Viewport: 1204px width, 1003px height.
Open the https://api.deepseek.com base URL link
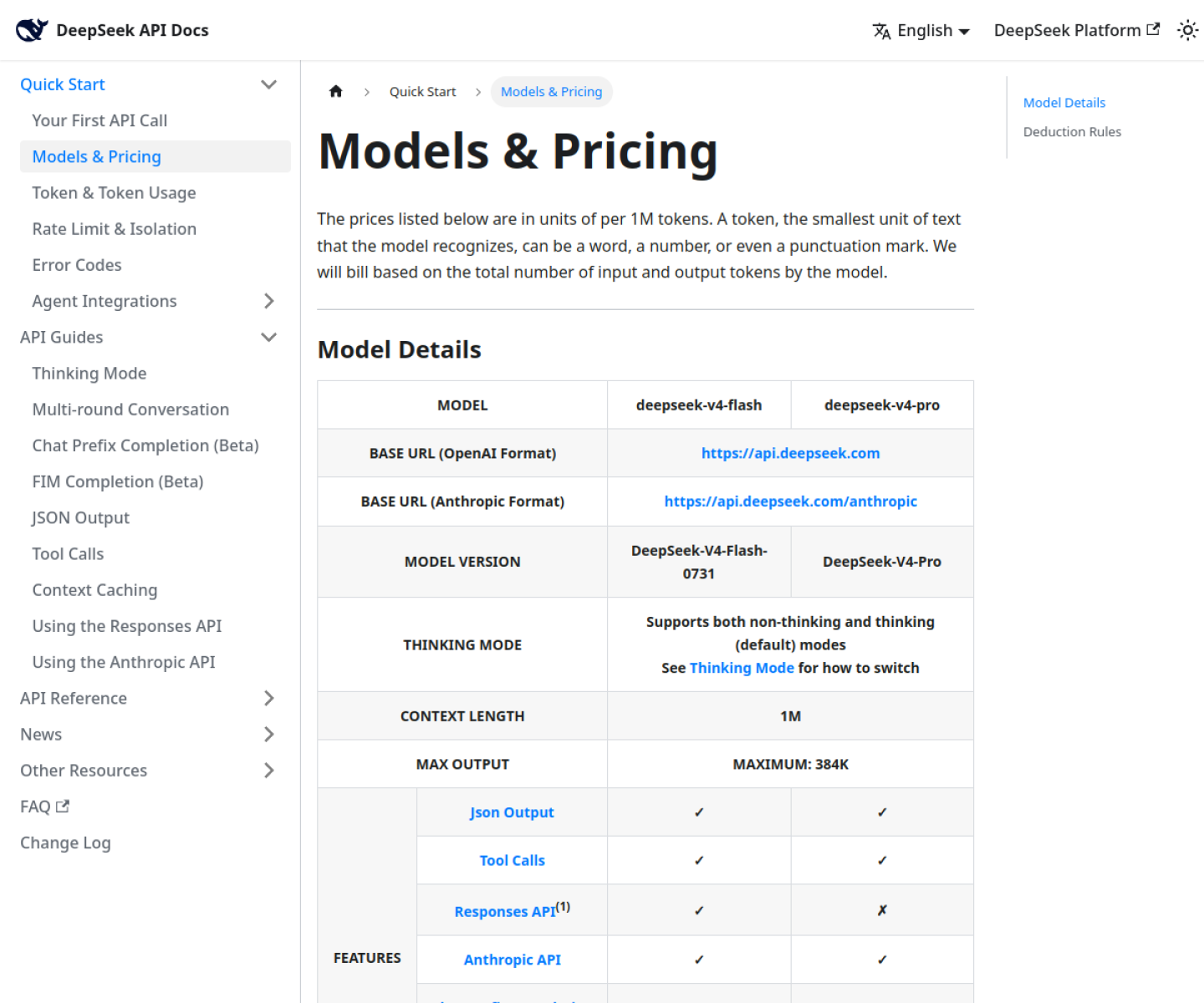click(790, 453)
